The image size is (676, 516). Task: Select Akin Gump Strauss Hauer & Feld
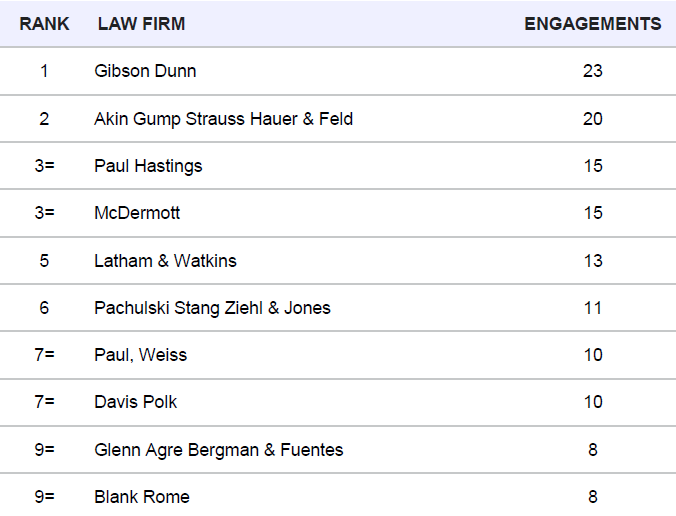(x=223, y=119)
